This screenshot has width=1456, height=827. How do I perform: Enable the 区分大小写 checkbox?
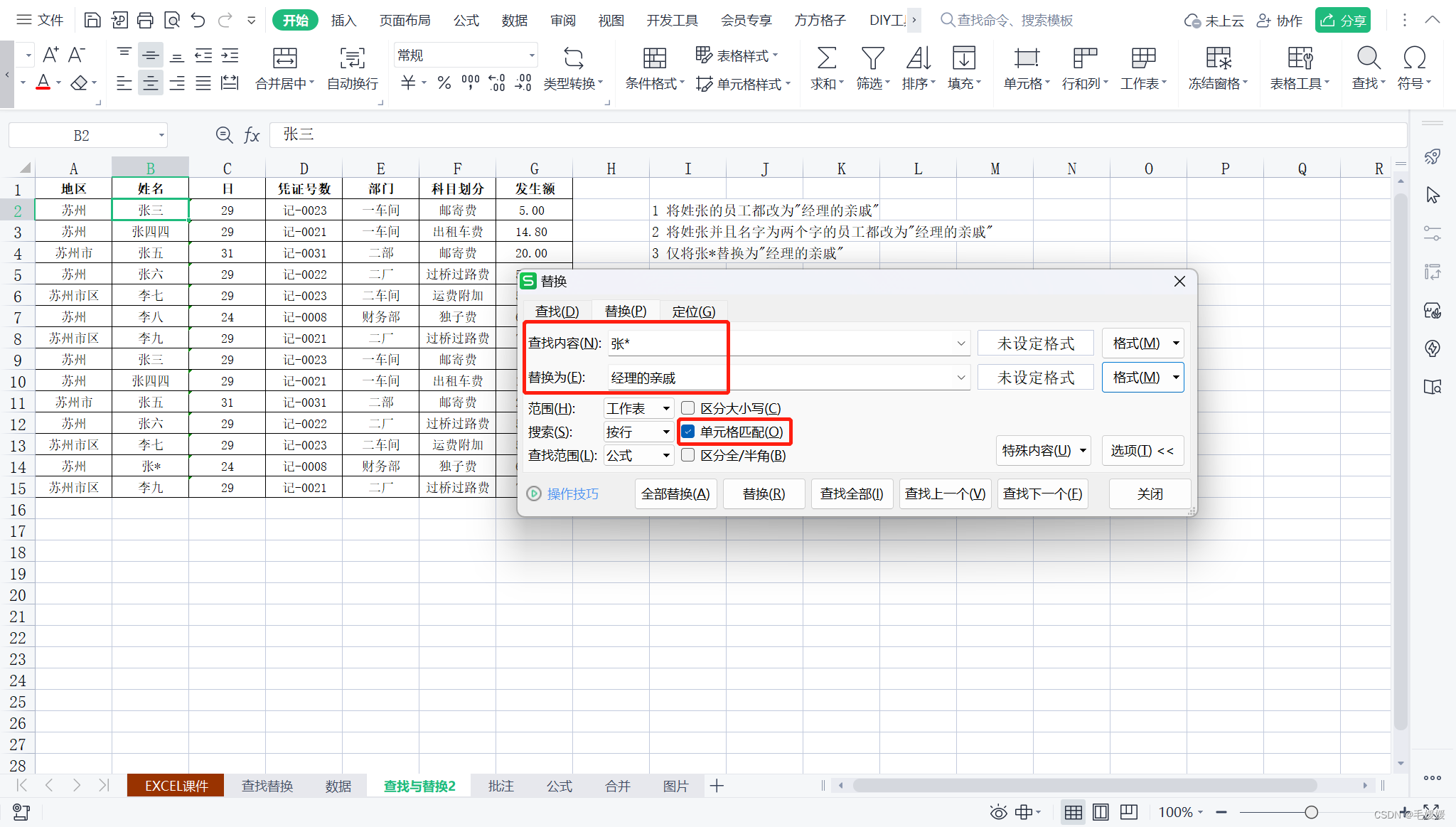(688, 408)
